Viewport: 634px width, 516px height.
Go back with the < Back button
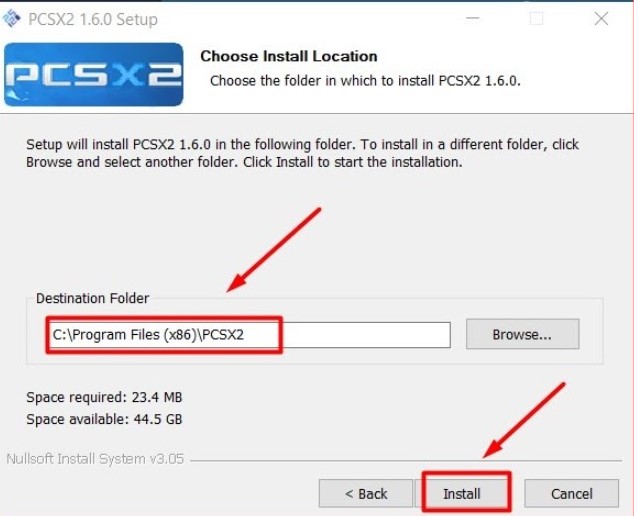click(365, 493)
